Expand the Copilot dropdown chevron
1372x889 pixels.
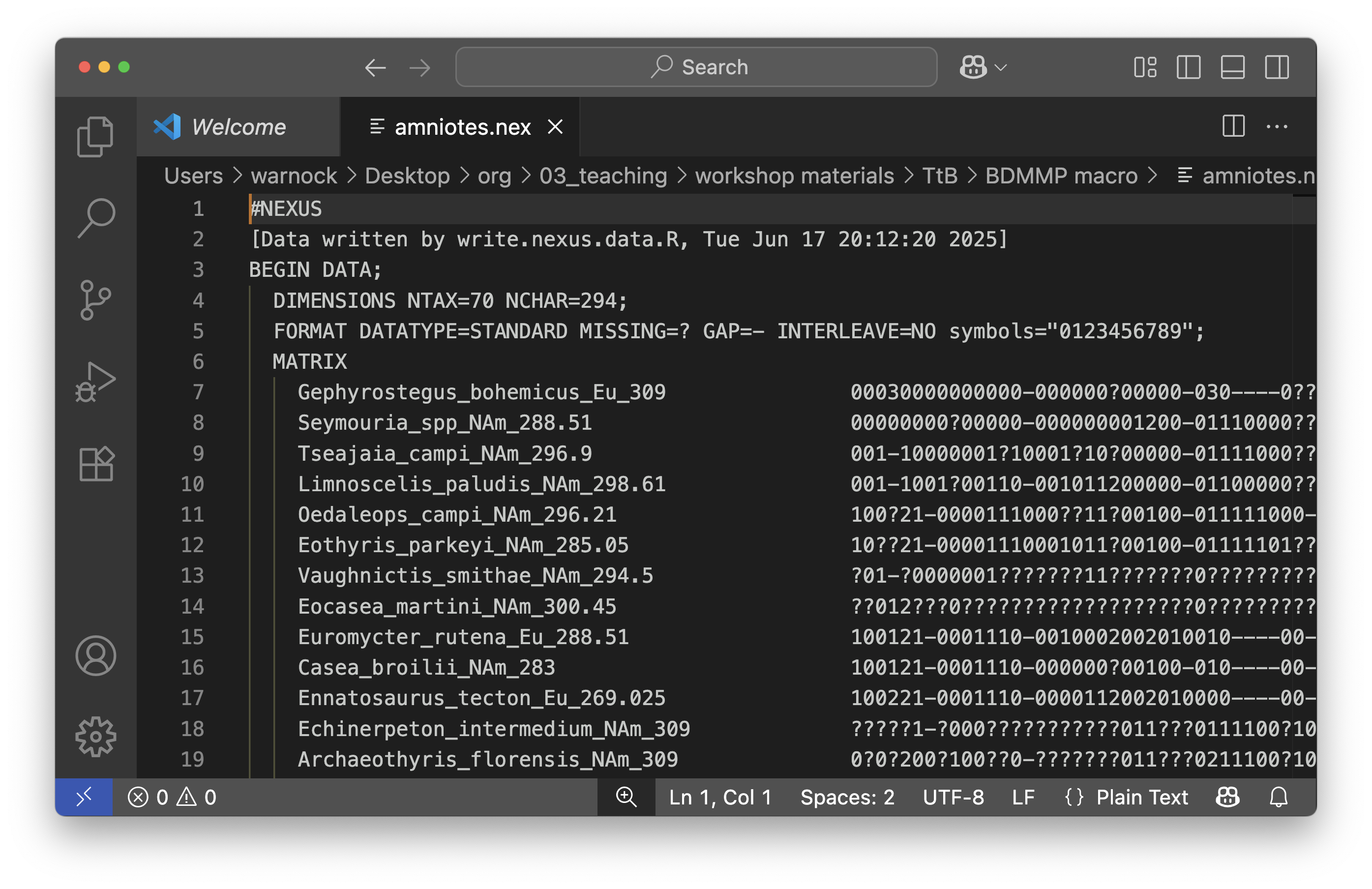(x=1001, y=67)
